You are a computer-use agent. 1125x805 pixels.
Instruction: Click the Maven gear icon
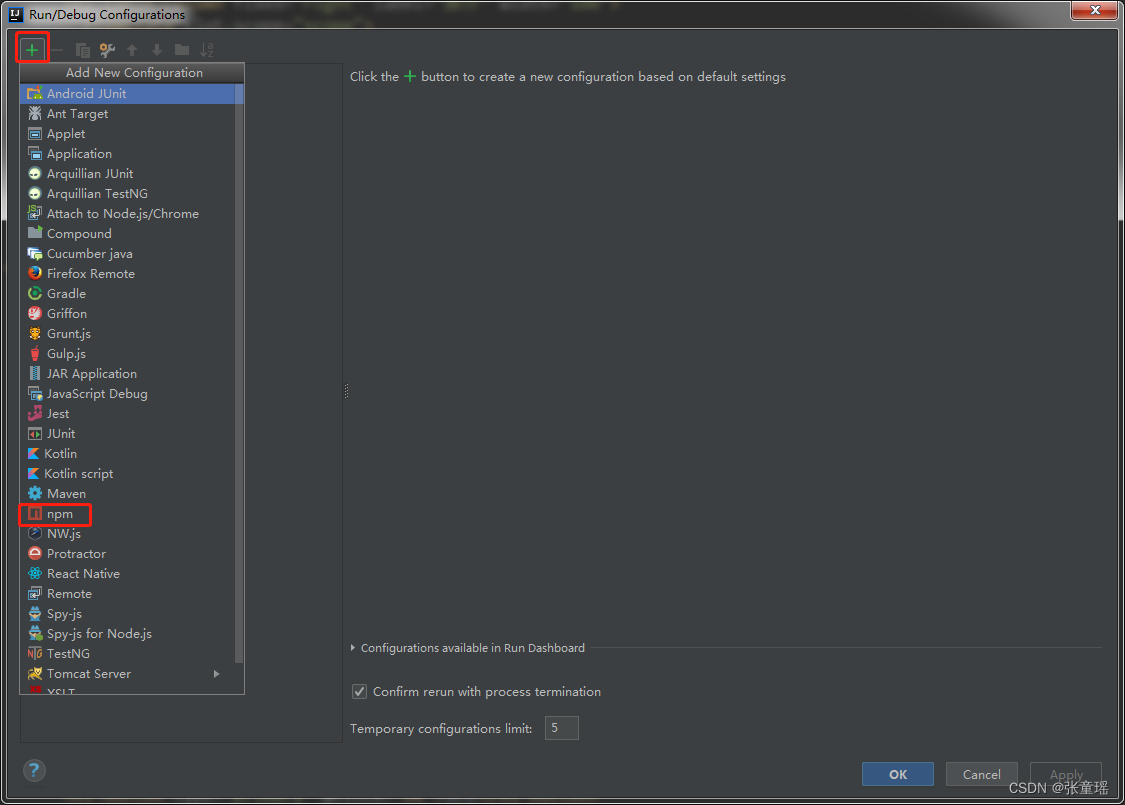34,494
